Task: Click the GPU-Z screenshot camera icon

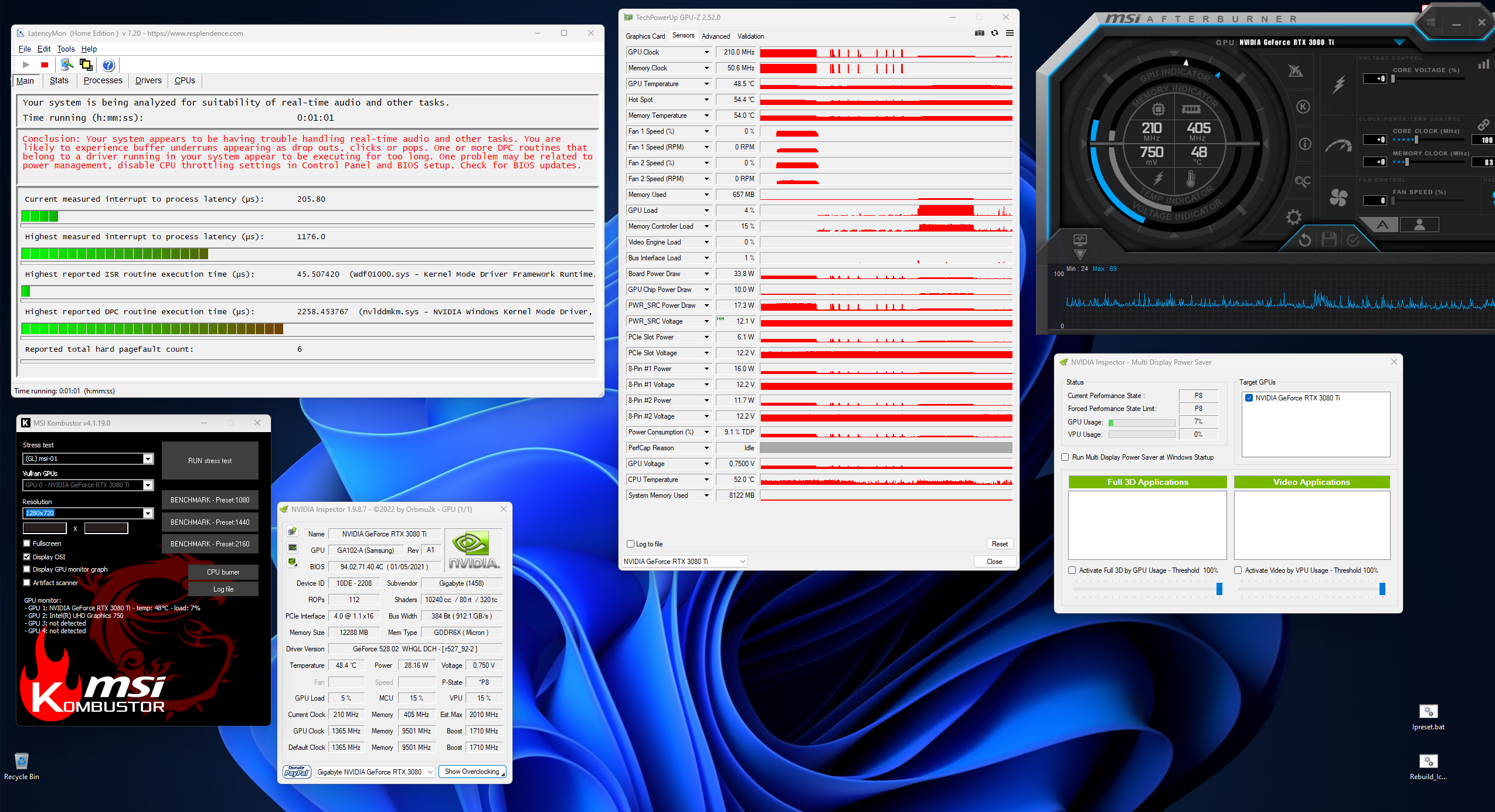Action: coord(979,33)
